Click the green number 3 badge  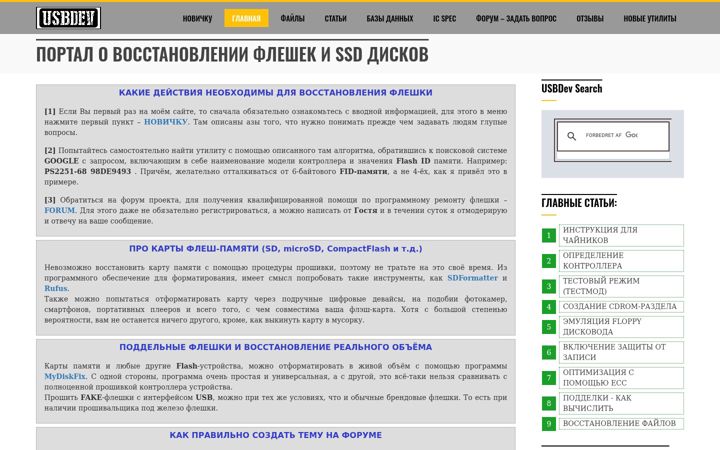[x=548, y=286]
